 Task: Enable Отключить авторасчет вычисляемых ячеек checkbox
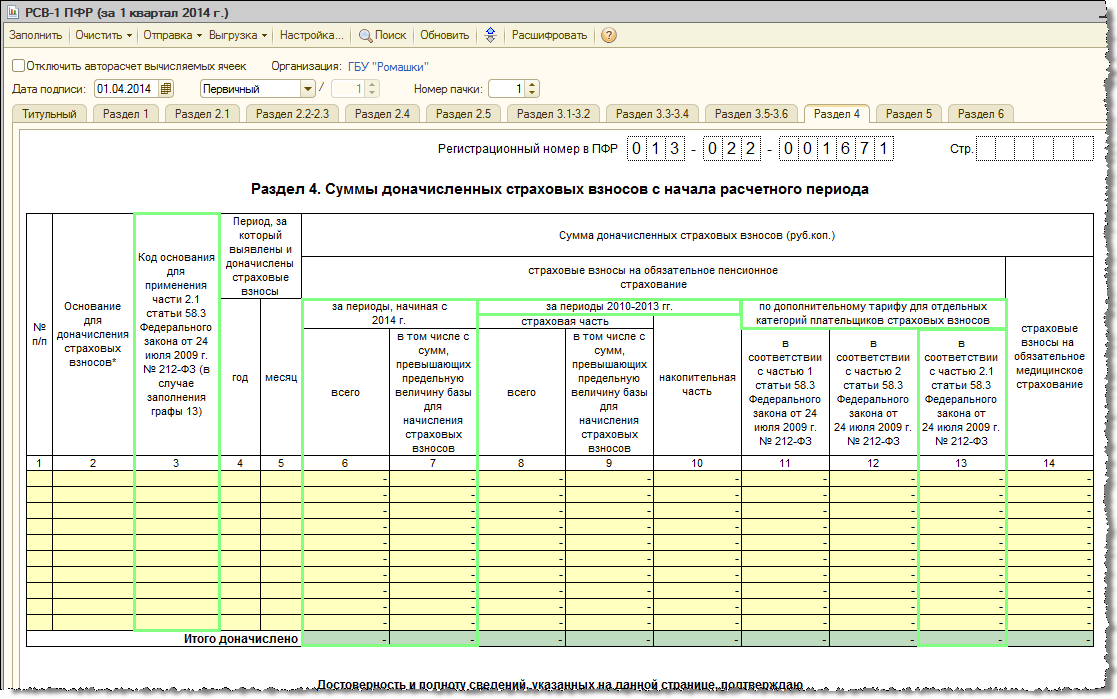coord(18,66)
